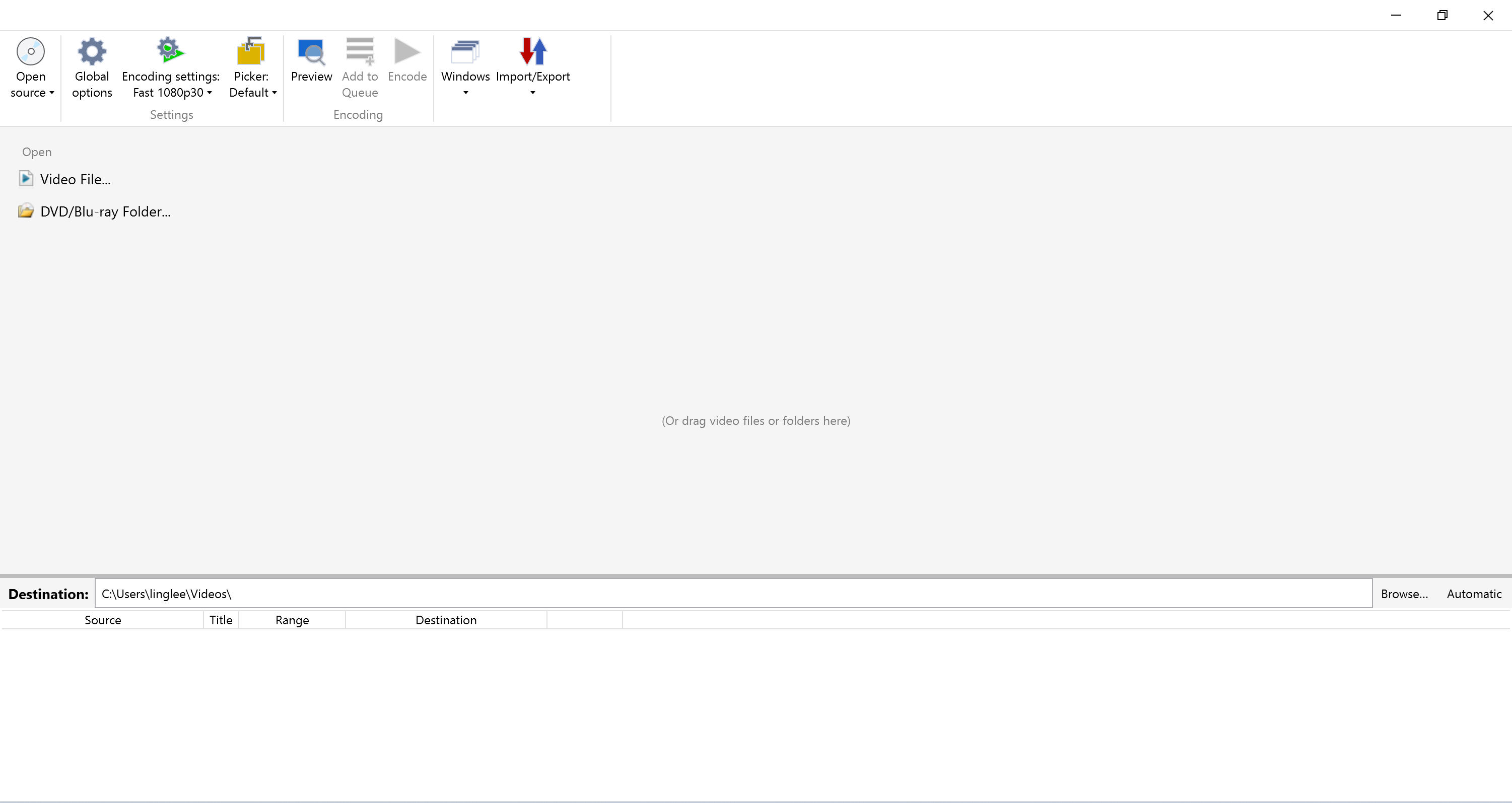Open Global options gear icon
The width and height of the screenshot is (1512, 803).
(x=92, y=52)
